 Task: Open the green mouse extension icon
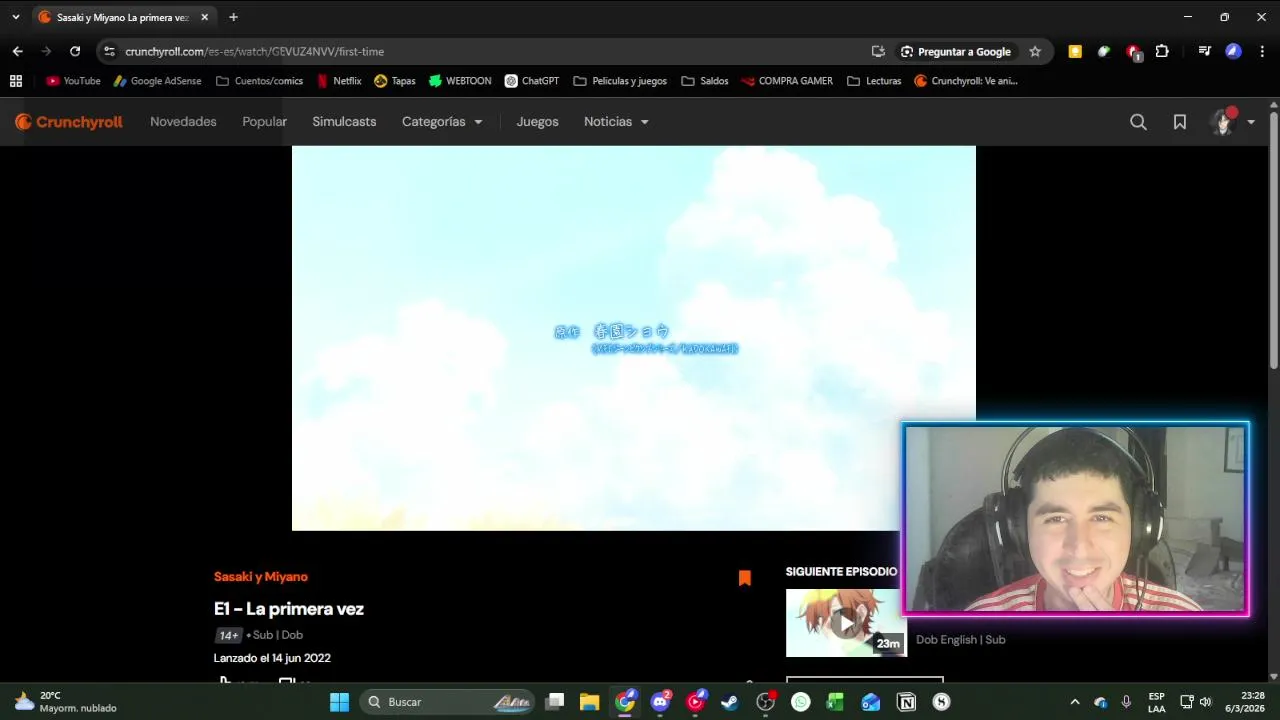click(1104, 51)
